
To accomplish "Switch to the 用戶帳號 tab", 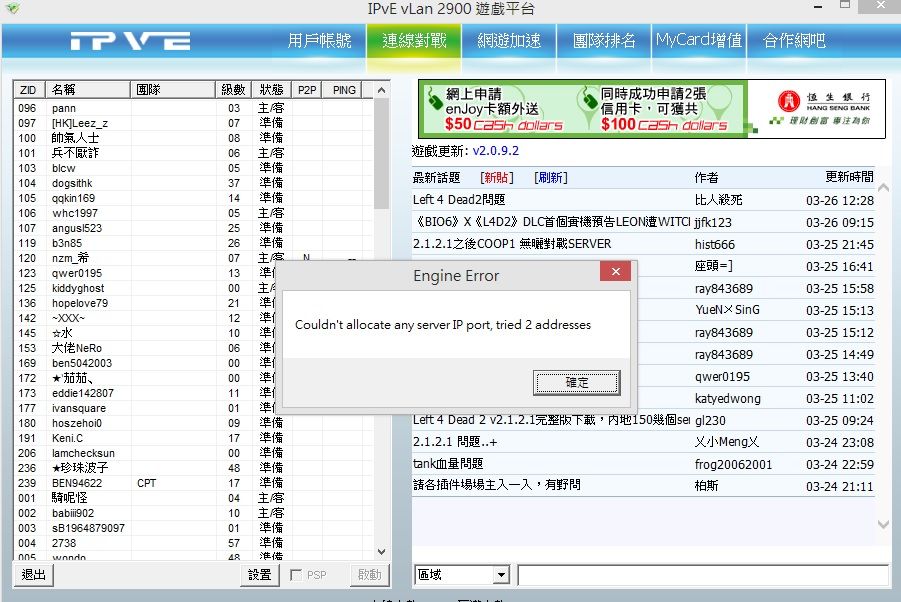I will [319, 41].
